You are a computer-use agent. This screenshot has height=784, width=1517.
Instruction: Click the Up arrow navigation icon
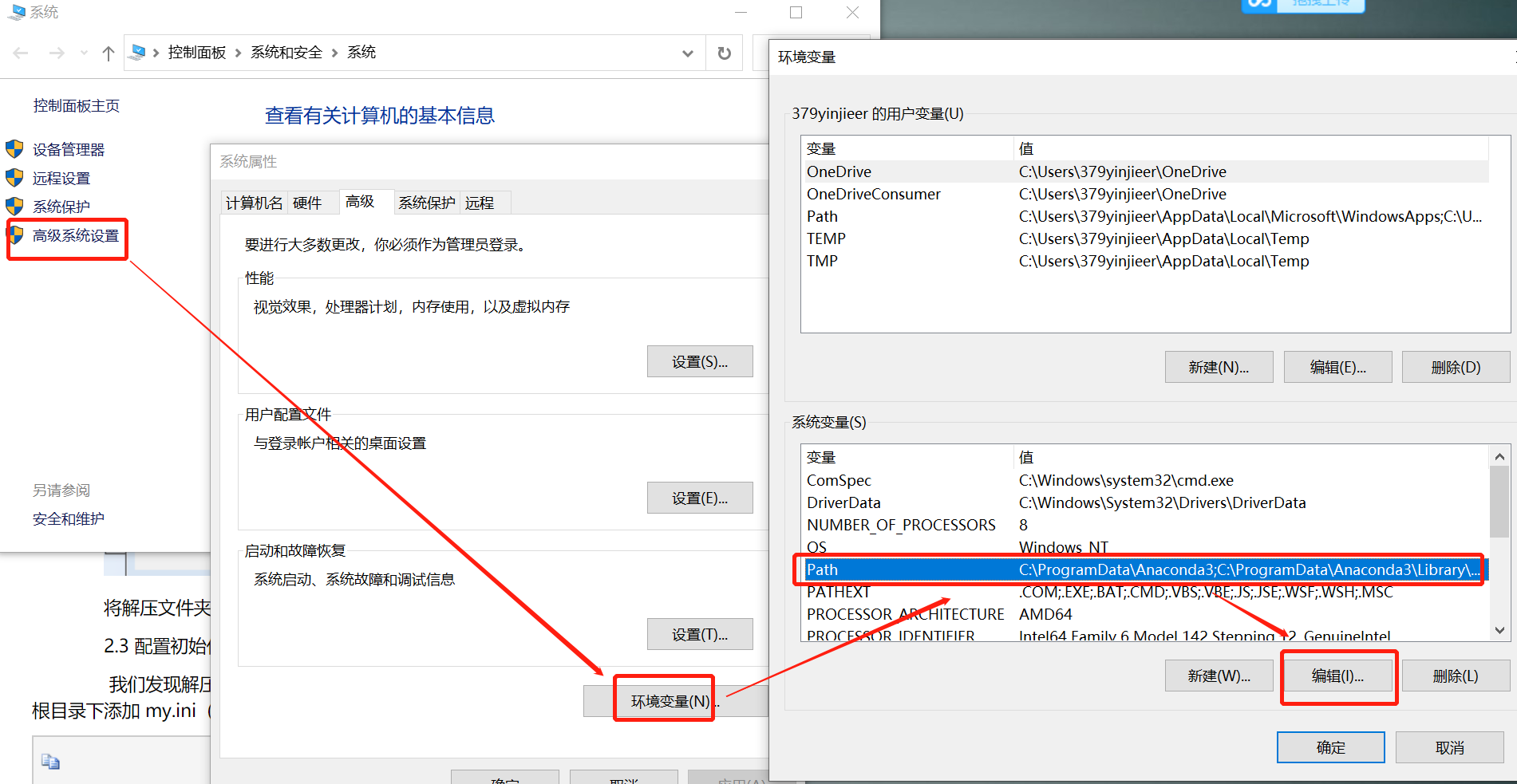click(x=109, y=53)
